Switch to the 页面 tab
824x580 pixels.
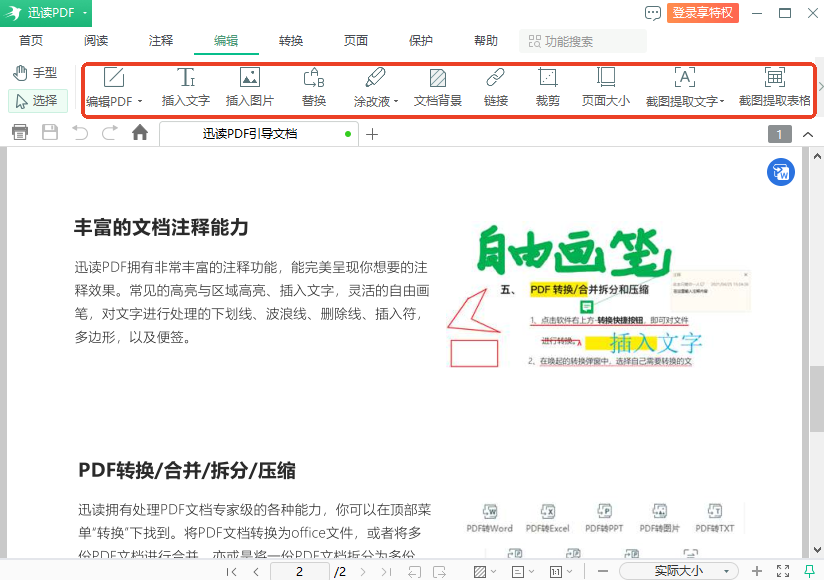coord(356,41)
